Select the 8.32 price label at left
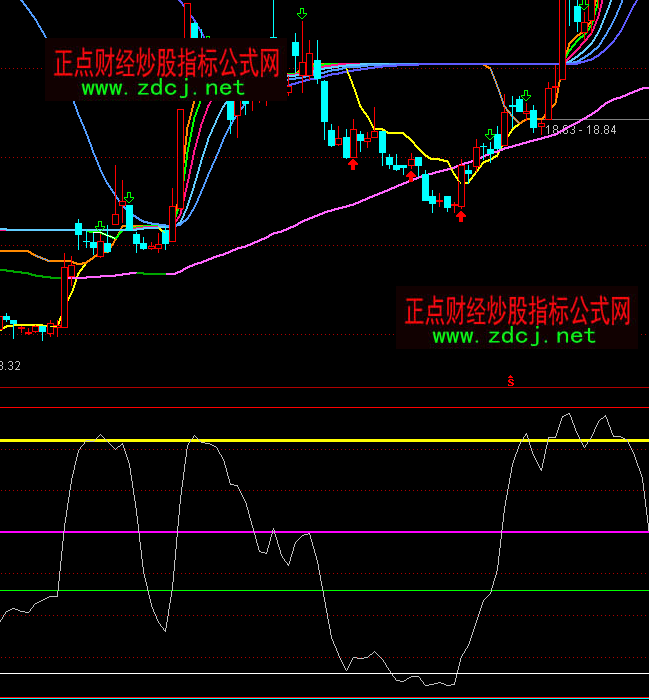This screenshot has width=649, height=700. click(10, 366)
